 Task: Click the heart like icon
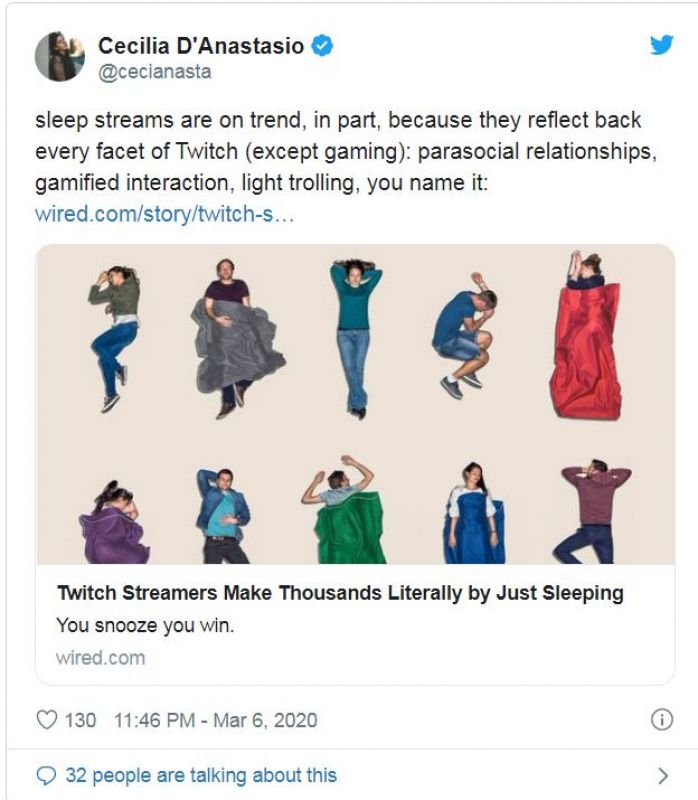(46, 719)
